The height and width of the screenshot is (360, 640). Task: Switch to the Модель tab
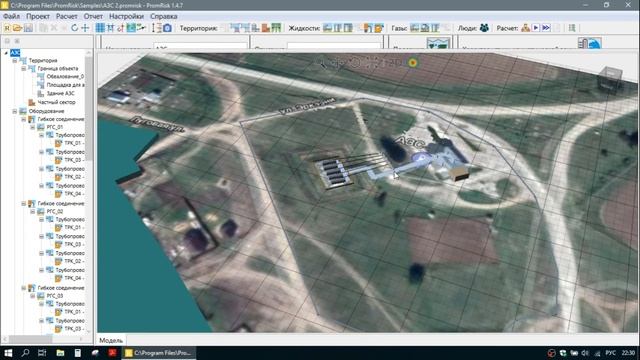click(111, 340)
